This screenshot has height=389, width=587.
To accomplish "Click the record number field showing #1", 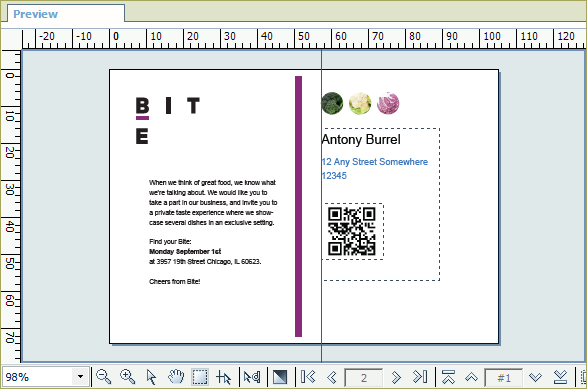I will (x=504, y=377).
